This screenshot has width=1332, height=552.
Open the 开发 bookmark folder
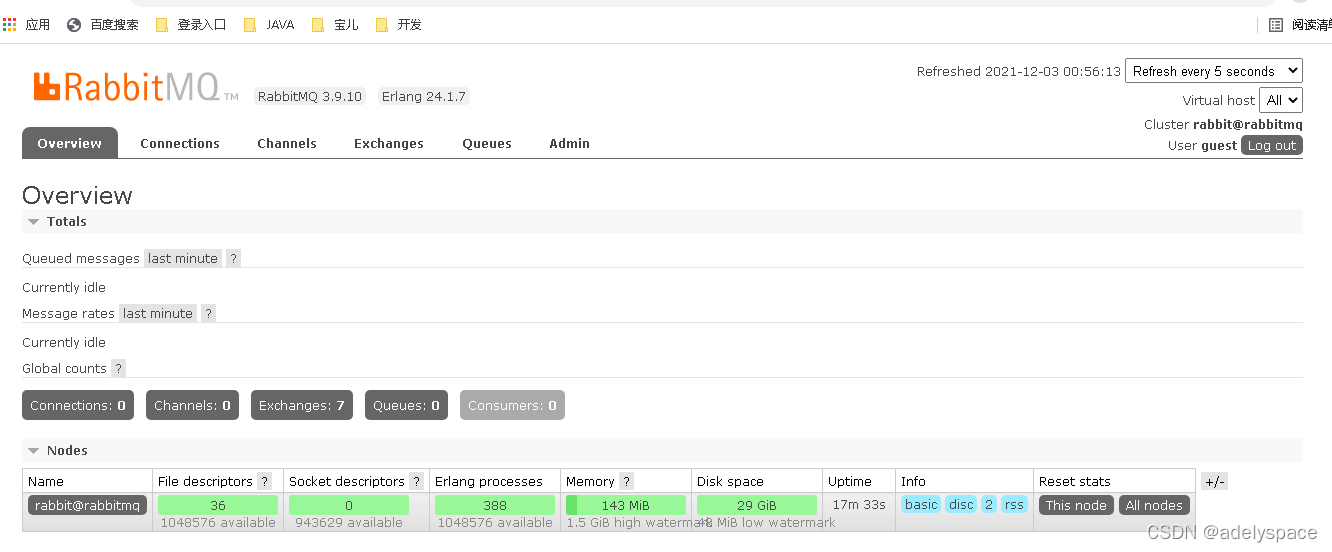tap(399, 25)
